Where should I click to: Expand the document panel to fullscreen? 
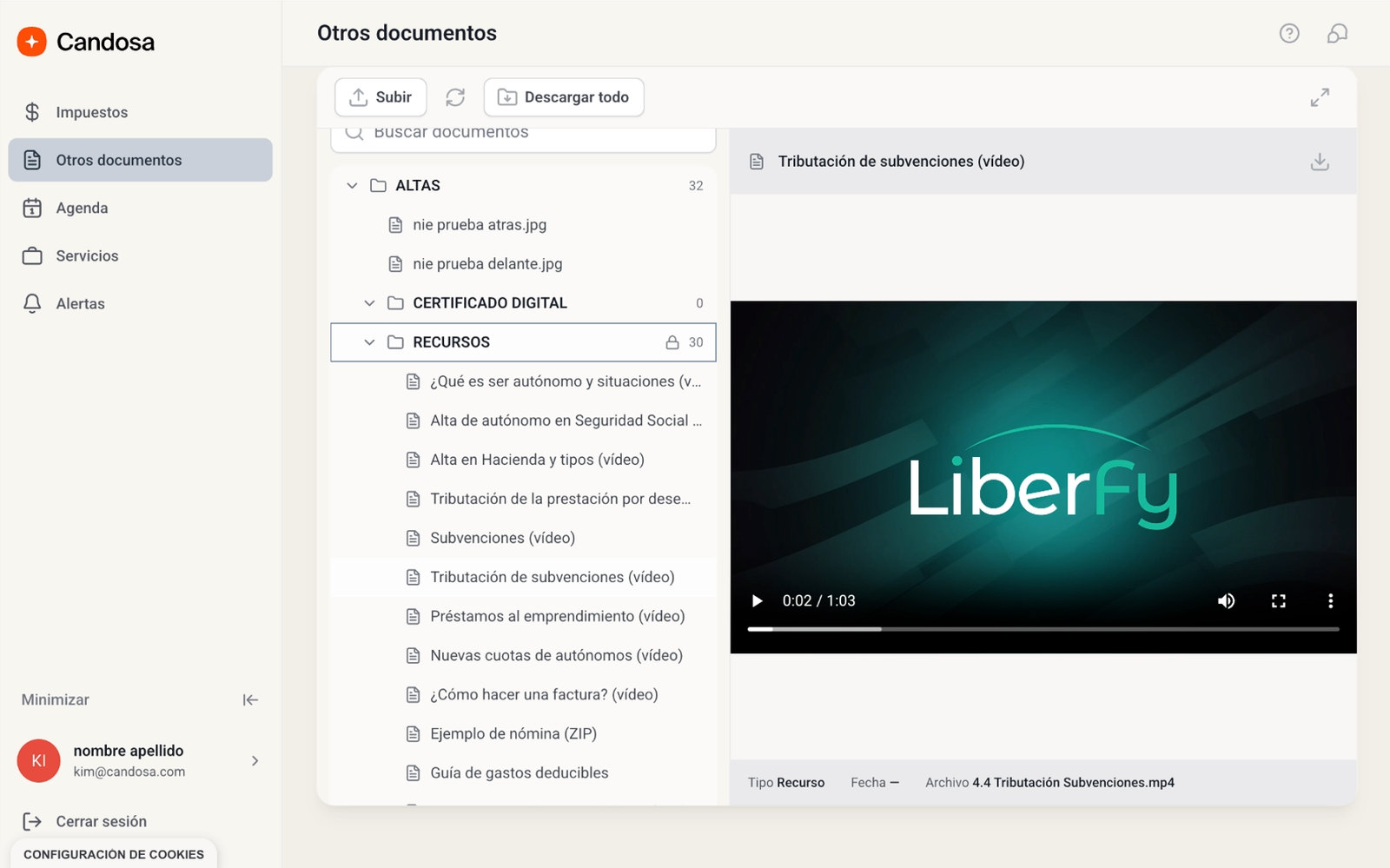click(x=1320, y=97)
